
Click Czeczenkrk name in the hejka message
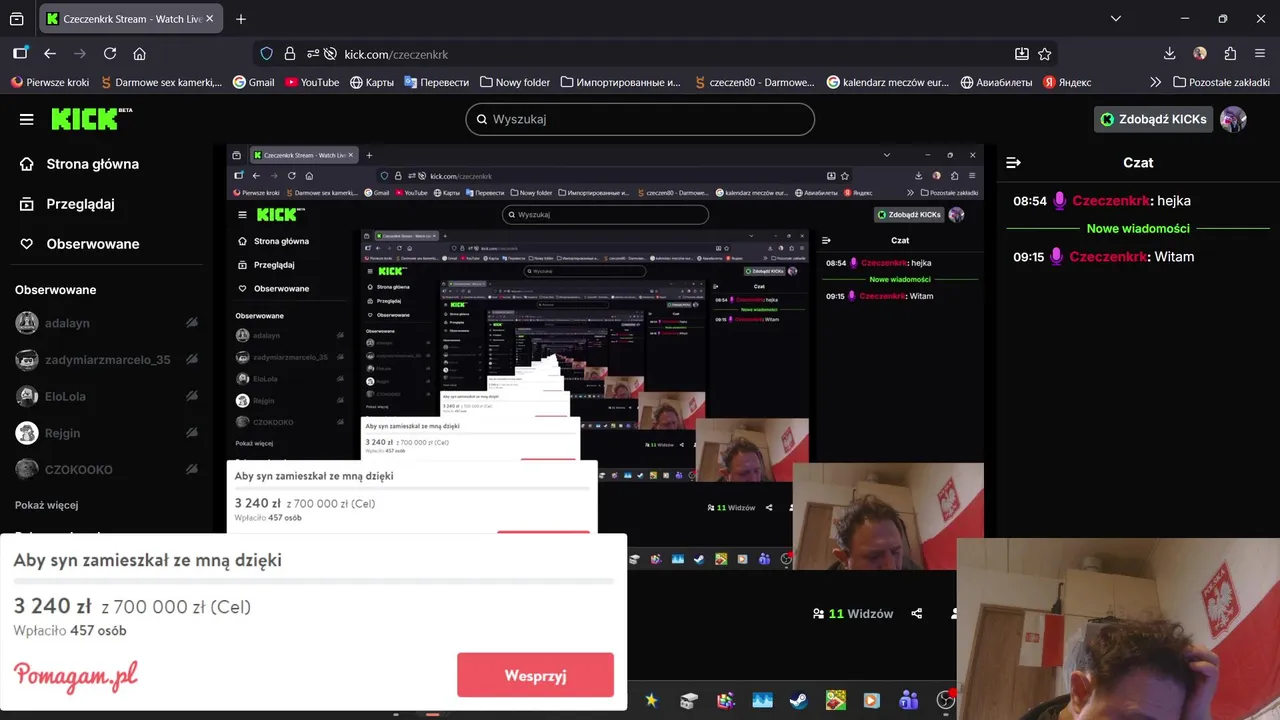[x=1110, y=201]
